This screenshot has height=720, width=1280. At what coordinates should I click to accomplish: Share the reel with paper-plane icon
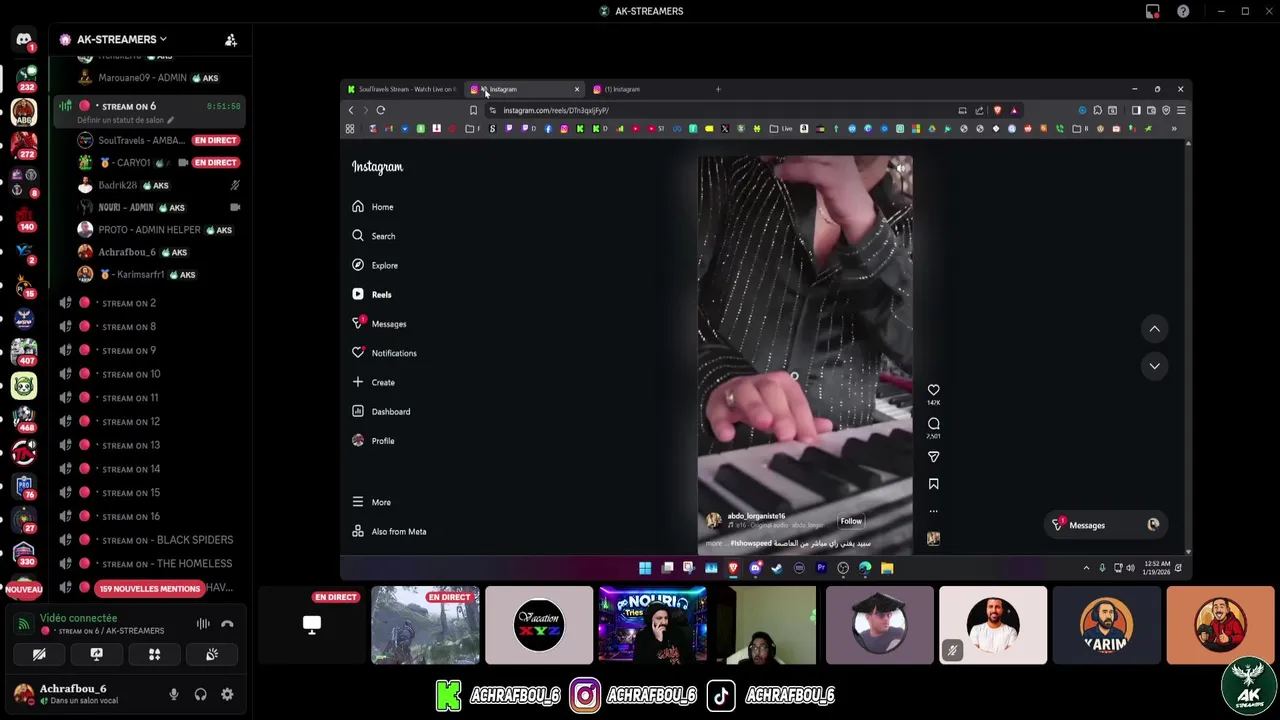(933, 457)
